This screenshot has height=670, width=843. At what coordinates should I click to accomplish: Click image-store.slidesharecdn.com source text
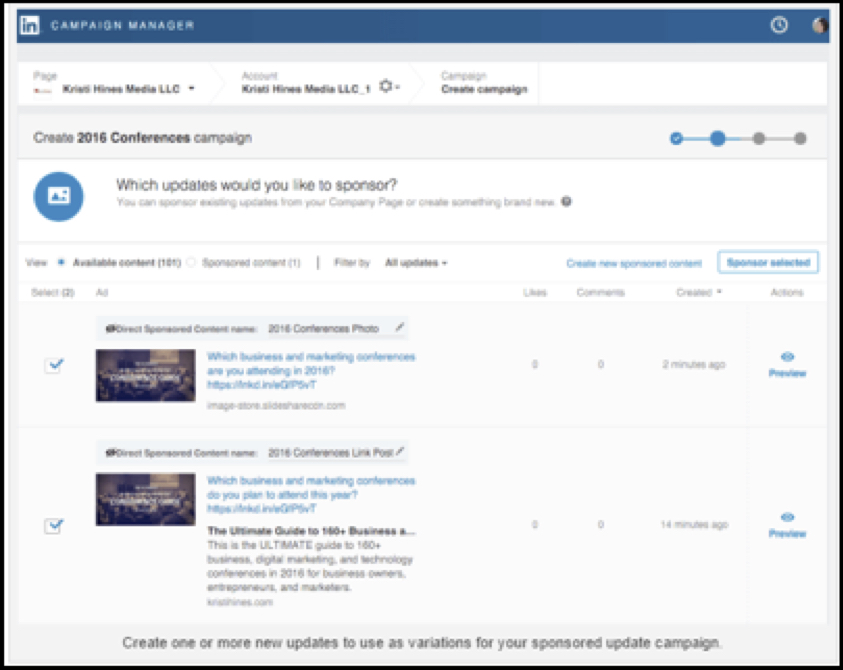click(276, 405)
